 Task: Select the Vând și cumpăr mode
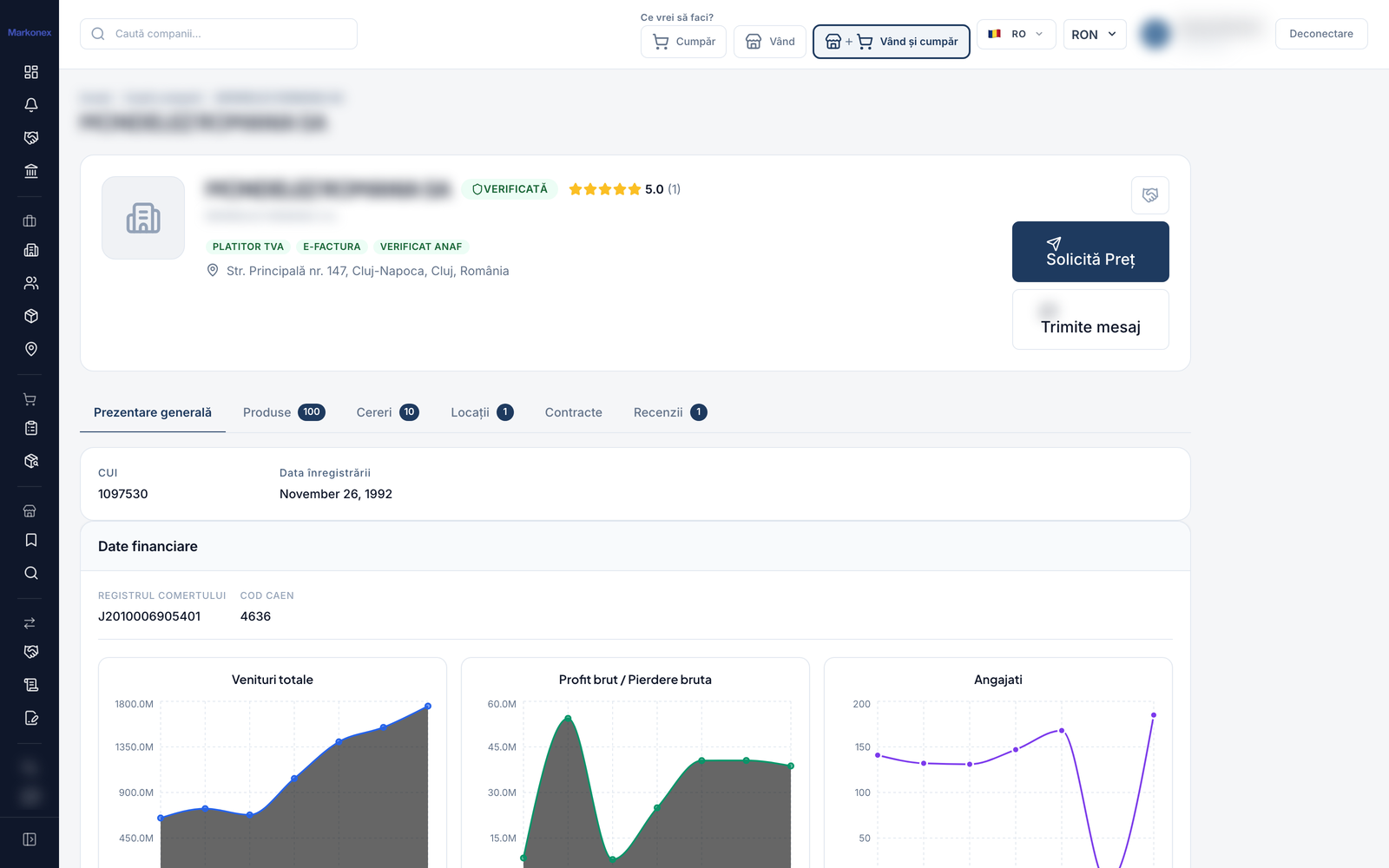[x=892, y=42]
